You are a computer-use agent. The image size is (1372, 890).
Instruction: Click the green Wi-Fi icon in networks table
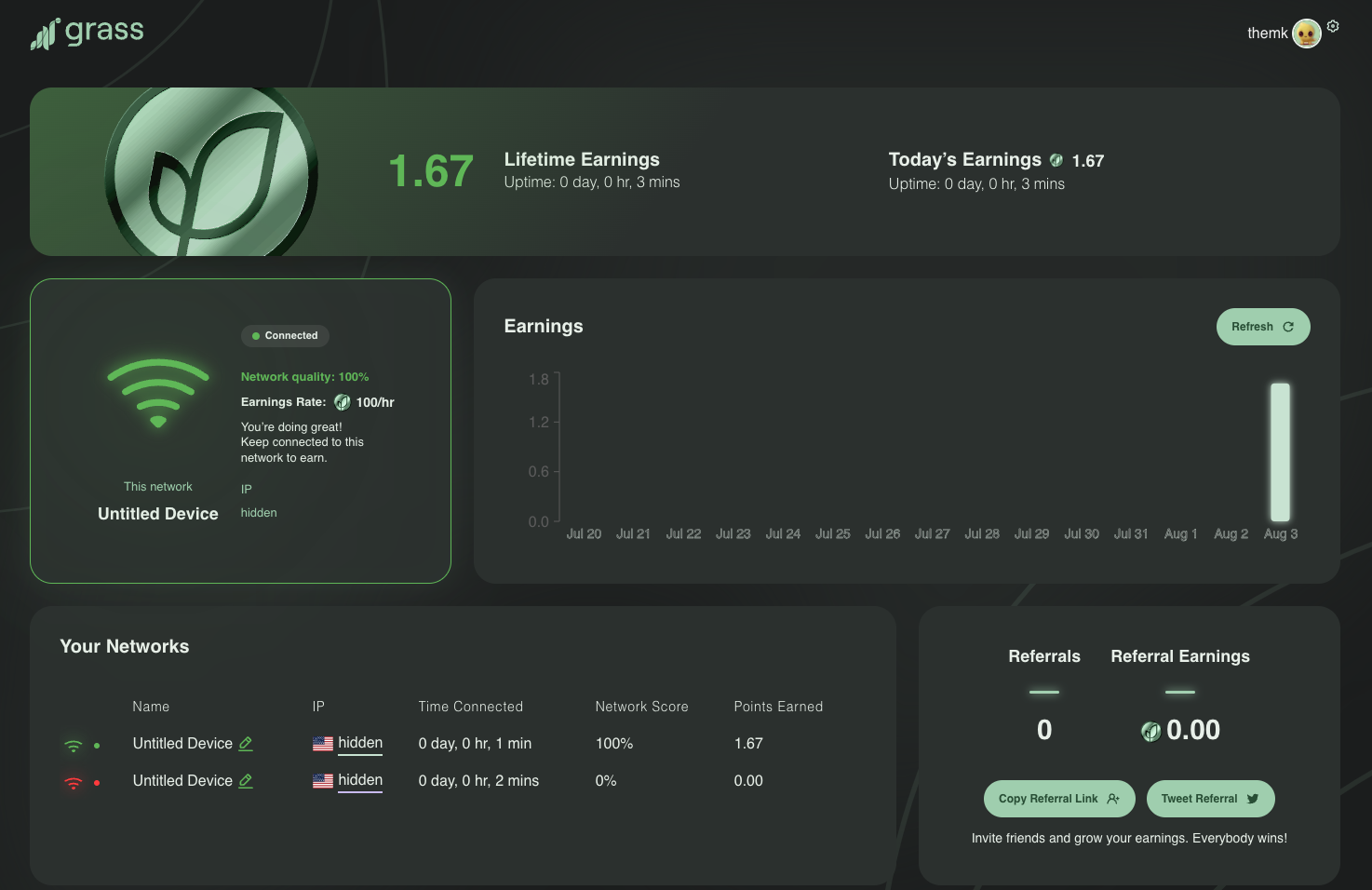pos(74,746)
